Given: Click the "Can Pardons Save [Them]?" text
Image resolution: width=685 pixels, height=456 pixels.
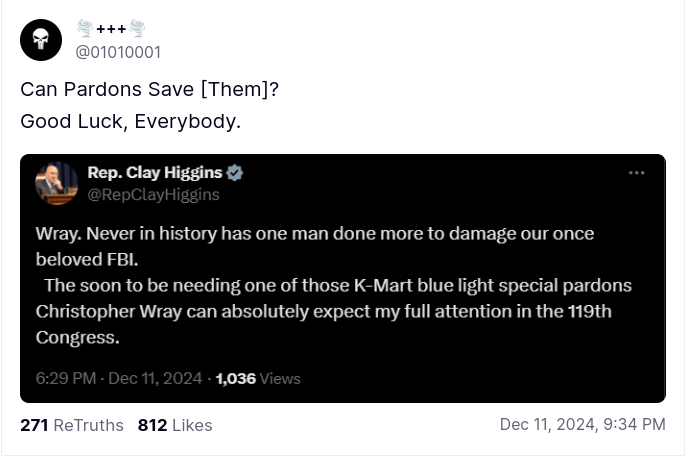Looking at the screenshot, I should 149,89.
